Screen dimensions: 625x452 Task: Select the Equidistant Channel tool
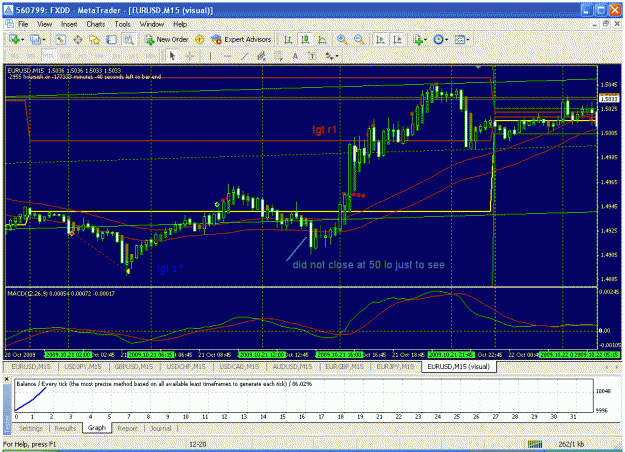(261, 56)
